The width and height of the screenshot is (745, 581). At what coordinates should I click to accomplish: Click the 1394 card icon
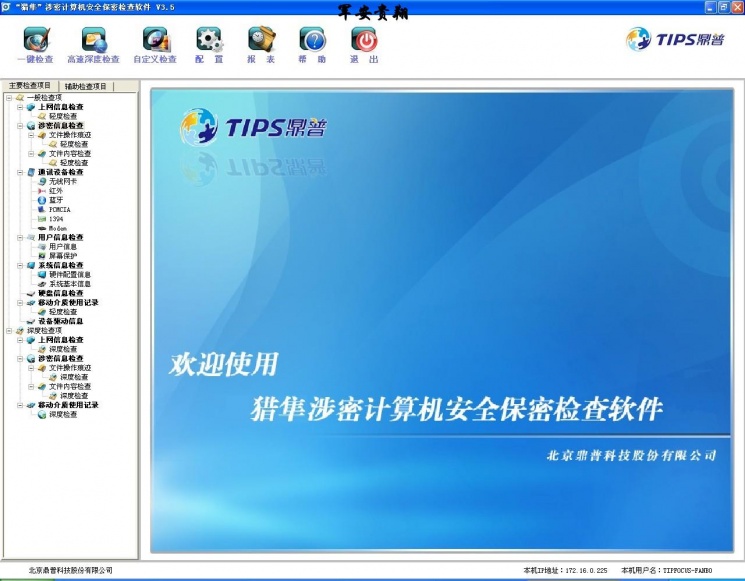point(42,219)
